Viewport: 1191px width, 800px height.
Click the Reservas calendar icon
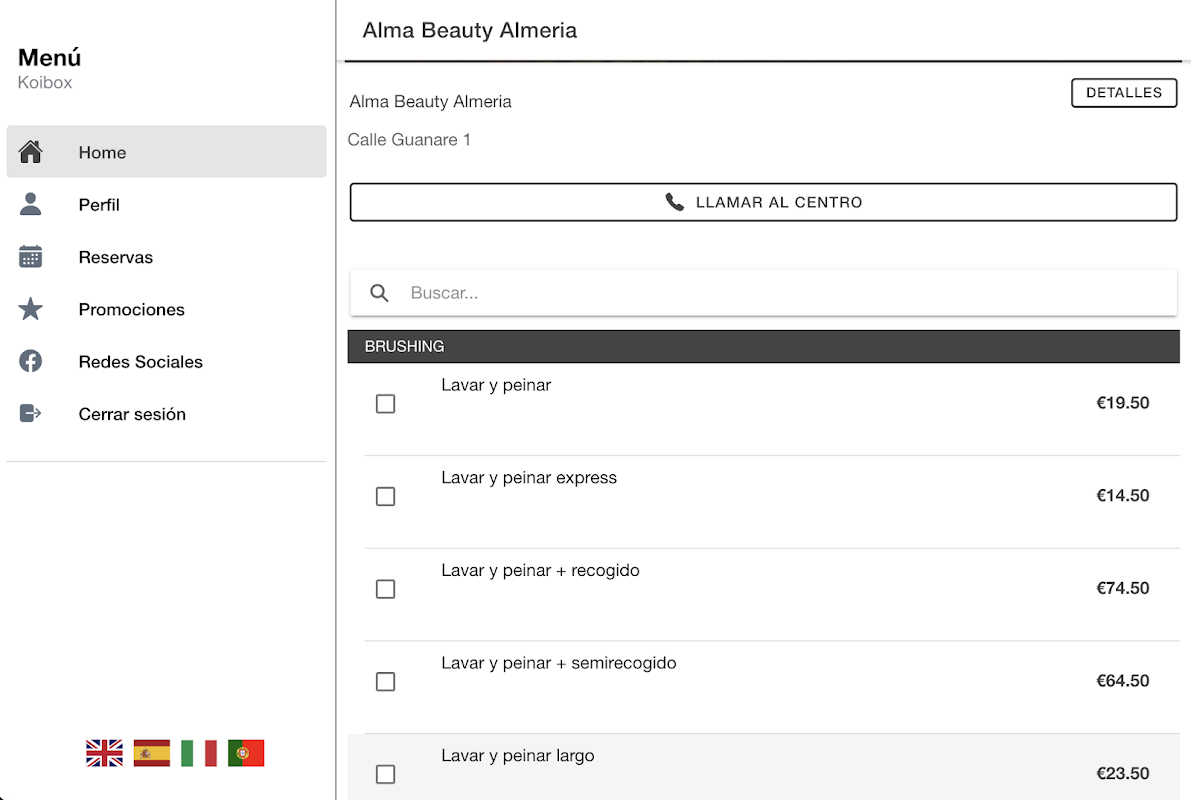point(30,257)
